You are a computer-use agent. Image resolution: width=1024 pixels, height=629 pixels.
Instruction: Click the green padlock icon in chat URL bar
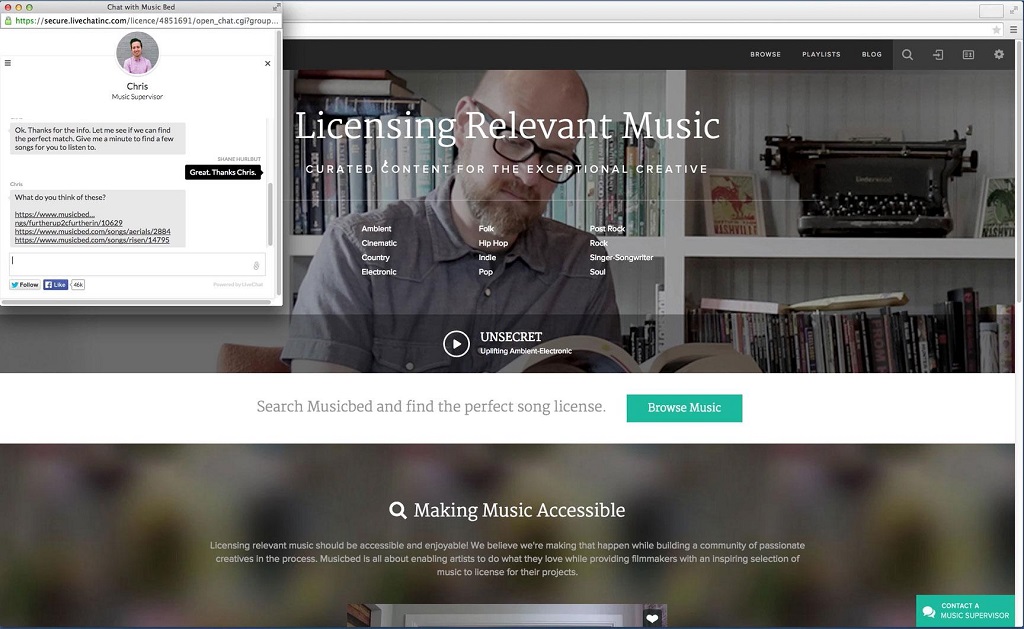point(8,20)
